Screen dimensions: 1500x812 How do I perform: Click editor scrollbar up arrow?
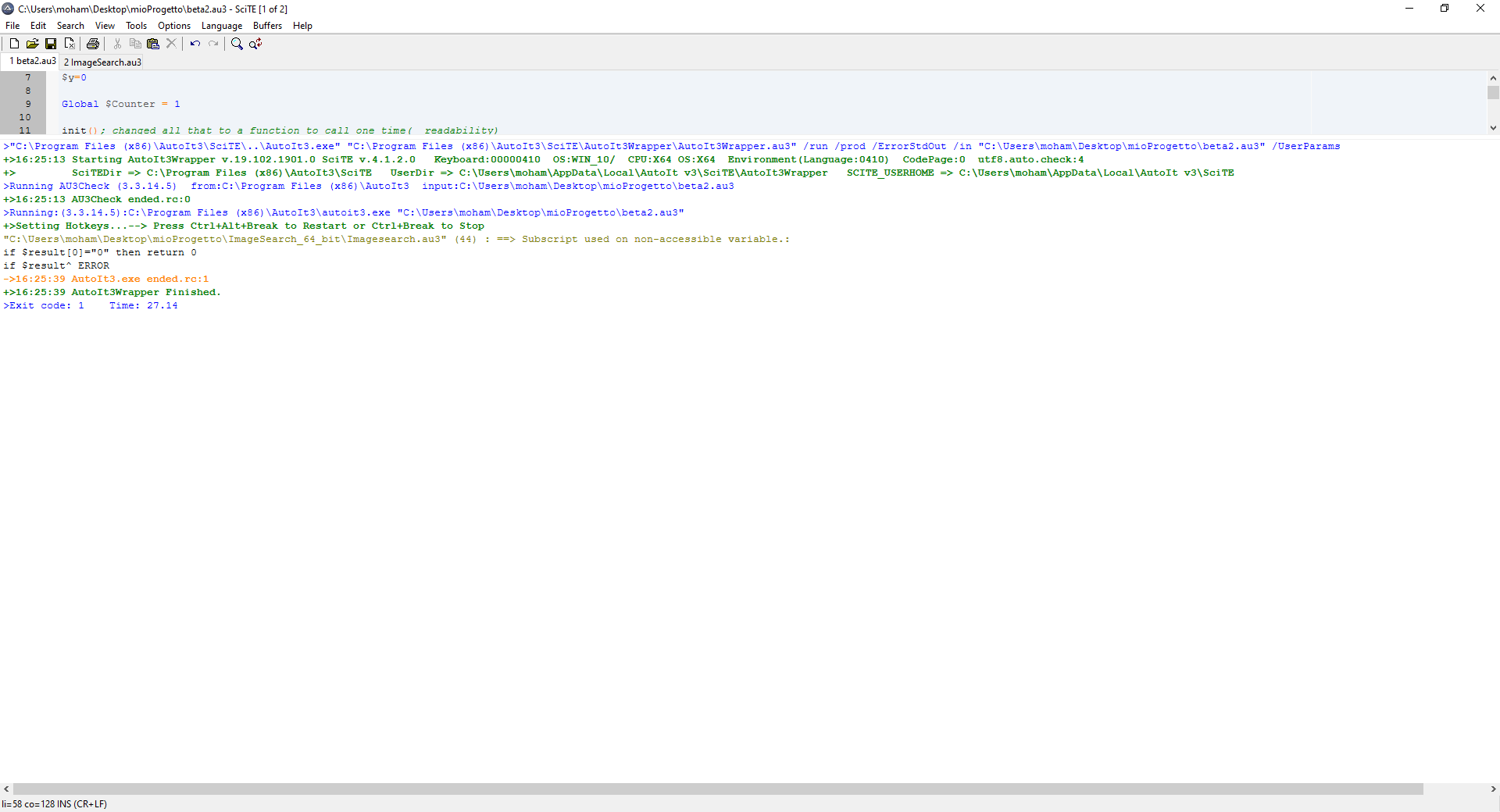1493,77
